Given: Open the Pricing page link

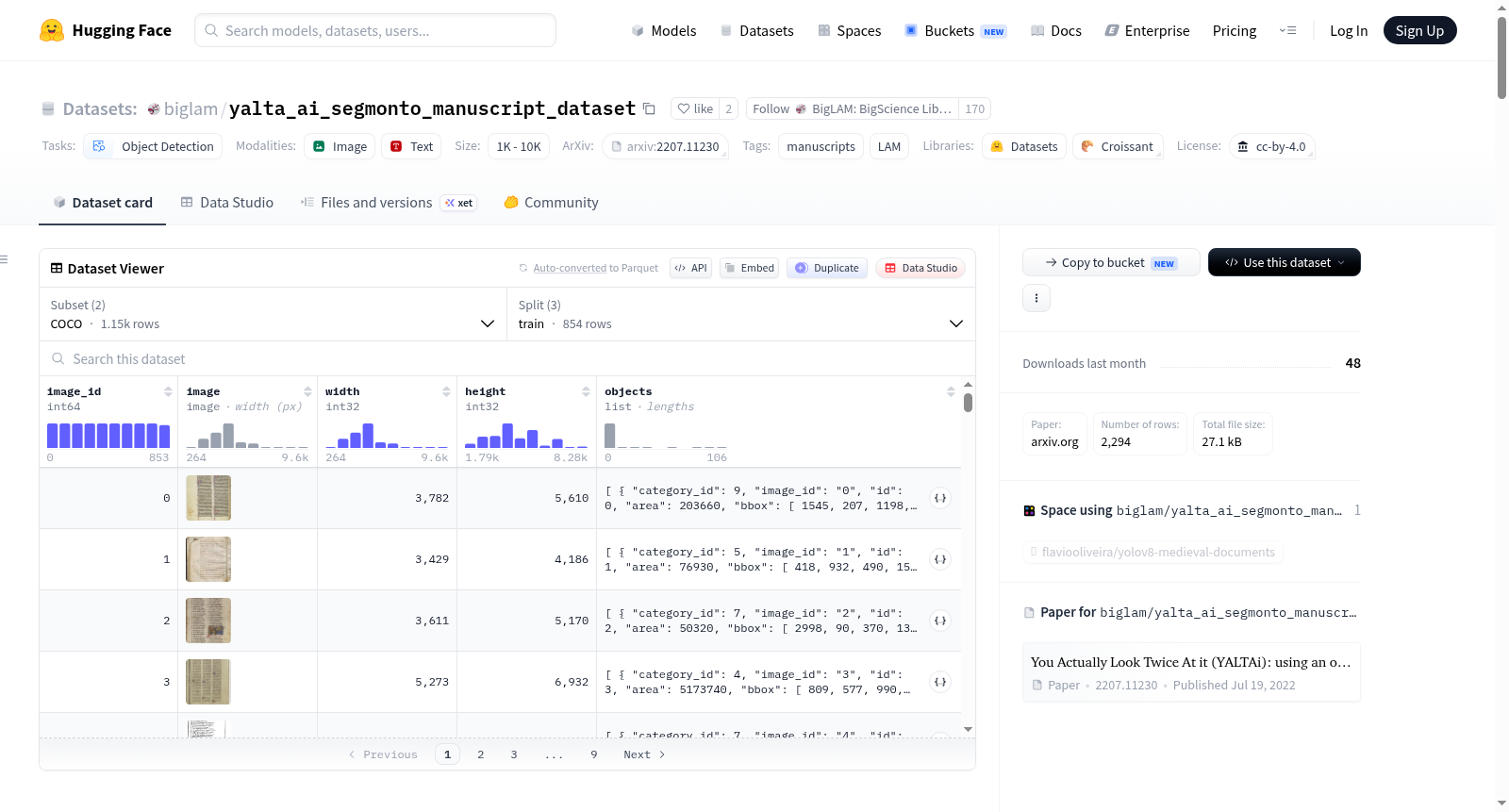Looking at the screenshot, I should (x=1235, y=31).
